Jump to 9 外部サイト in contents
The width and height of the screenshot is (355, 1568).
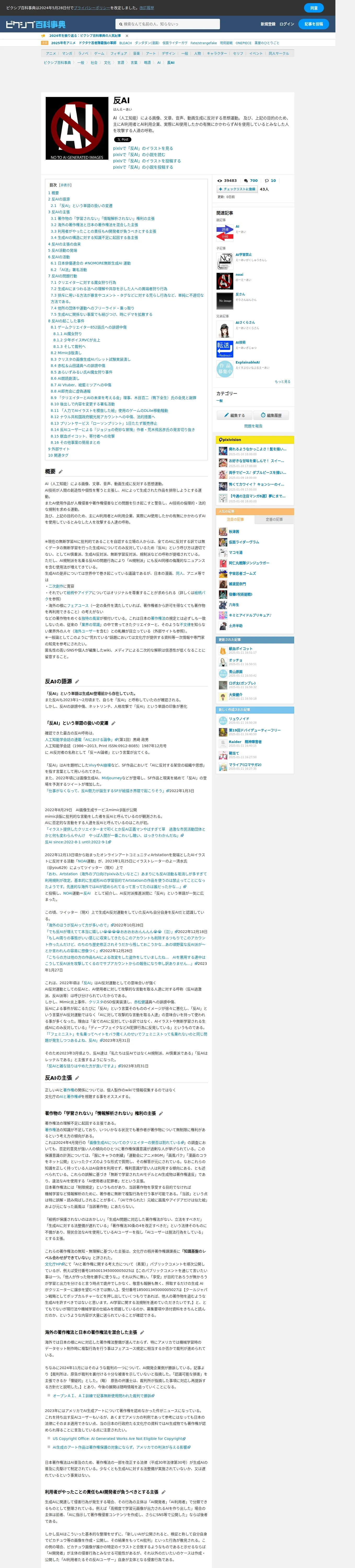coord(59,449)
